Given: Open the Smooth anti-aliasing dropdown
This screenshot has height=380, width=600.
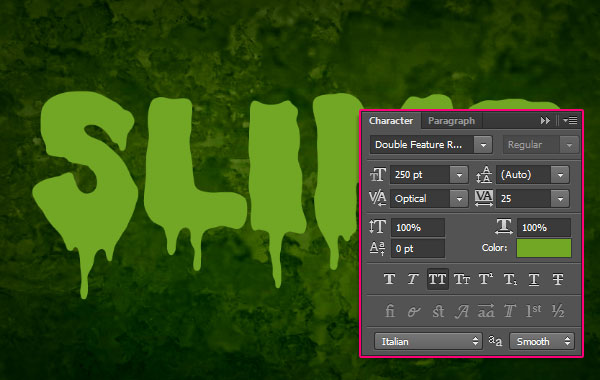Looking at the screenshot, I should 542,341.
